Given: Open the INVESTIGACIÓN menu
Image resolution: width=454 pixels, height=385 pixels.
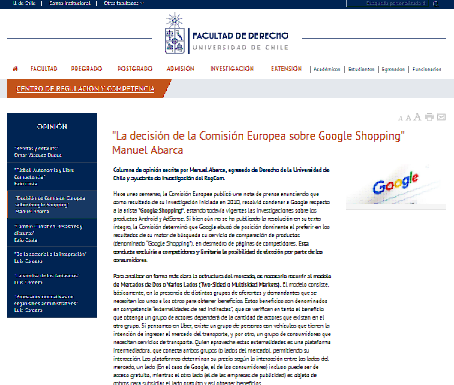Looking at the screenshot, I should 232,69.
